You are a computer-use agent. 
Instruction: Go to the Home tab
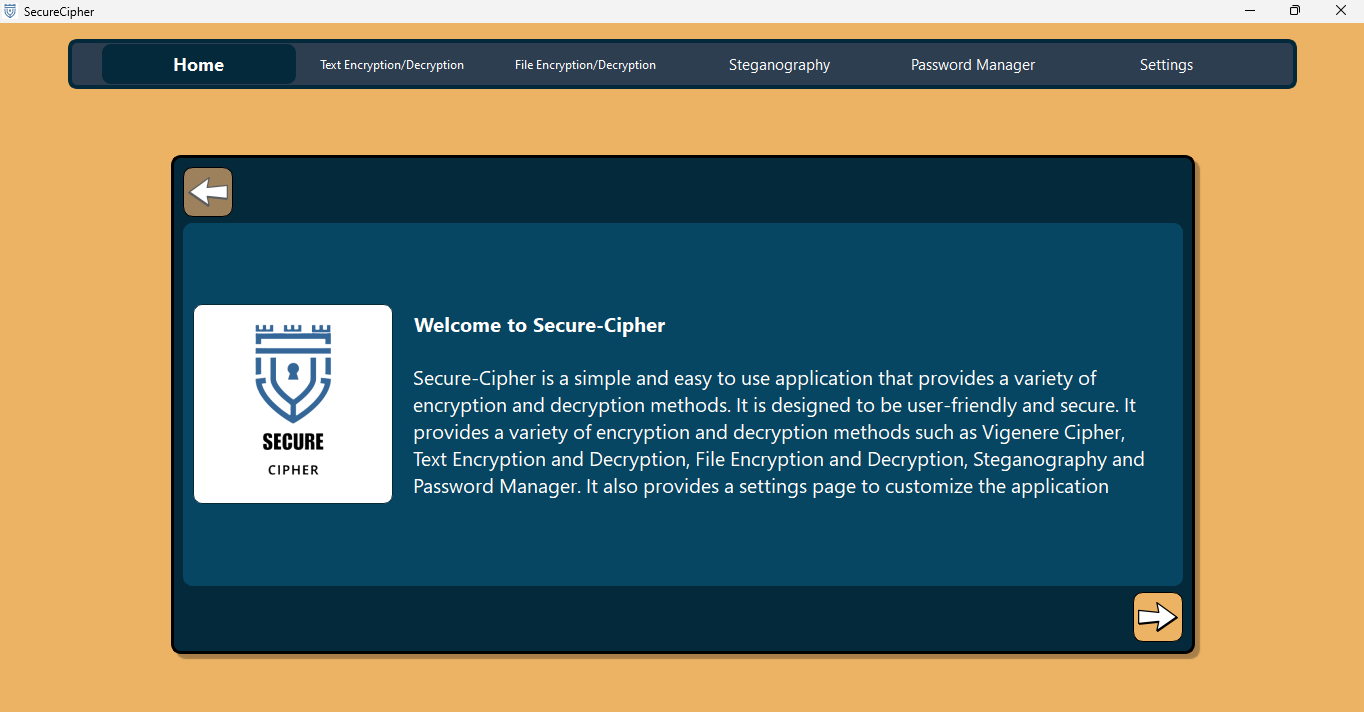(198, 65)
